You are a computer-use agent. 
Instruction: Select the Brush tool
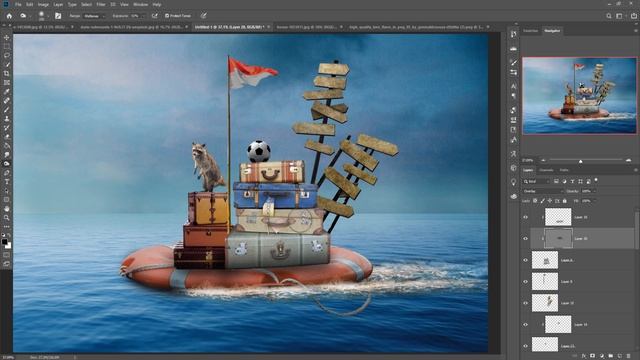coord(7,109)
